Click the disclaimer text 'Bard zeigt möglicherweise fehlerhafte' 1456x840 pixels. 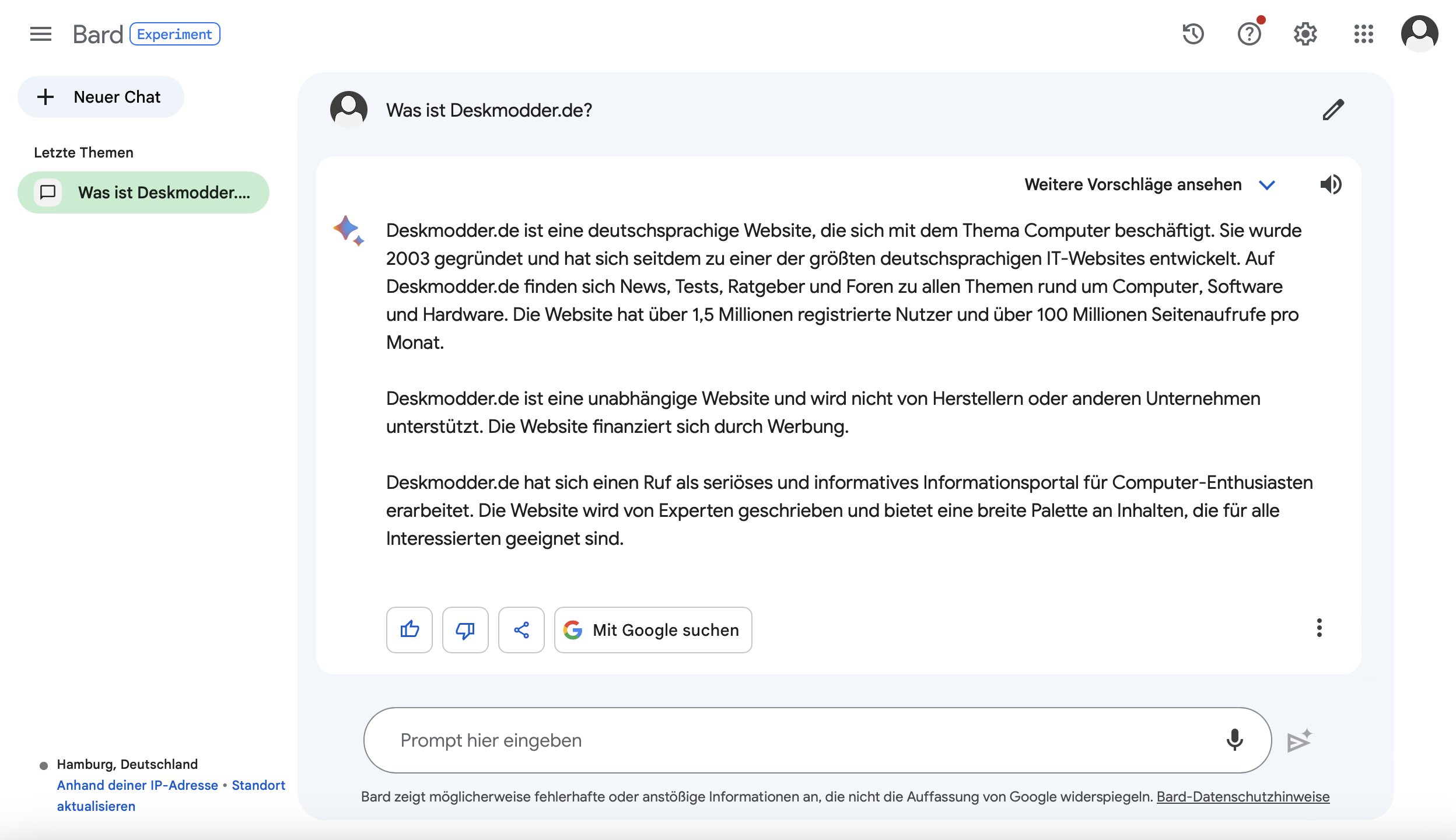757,797
